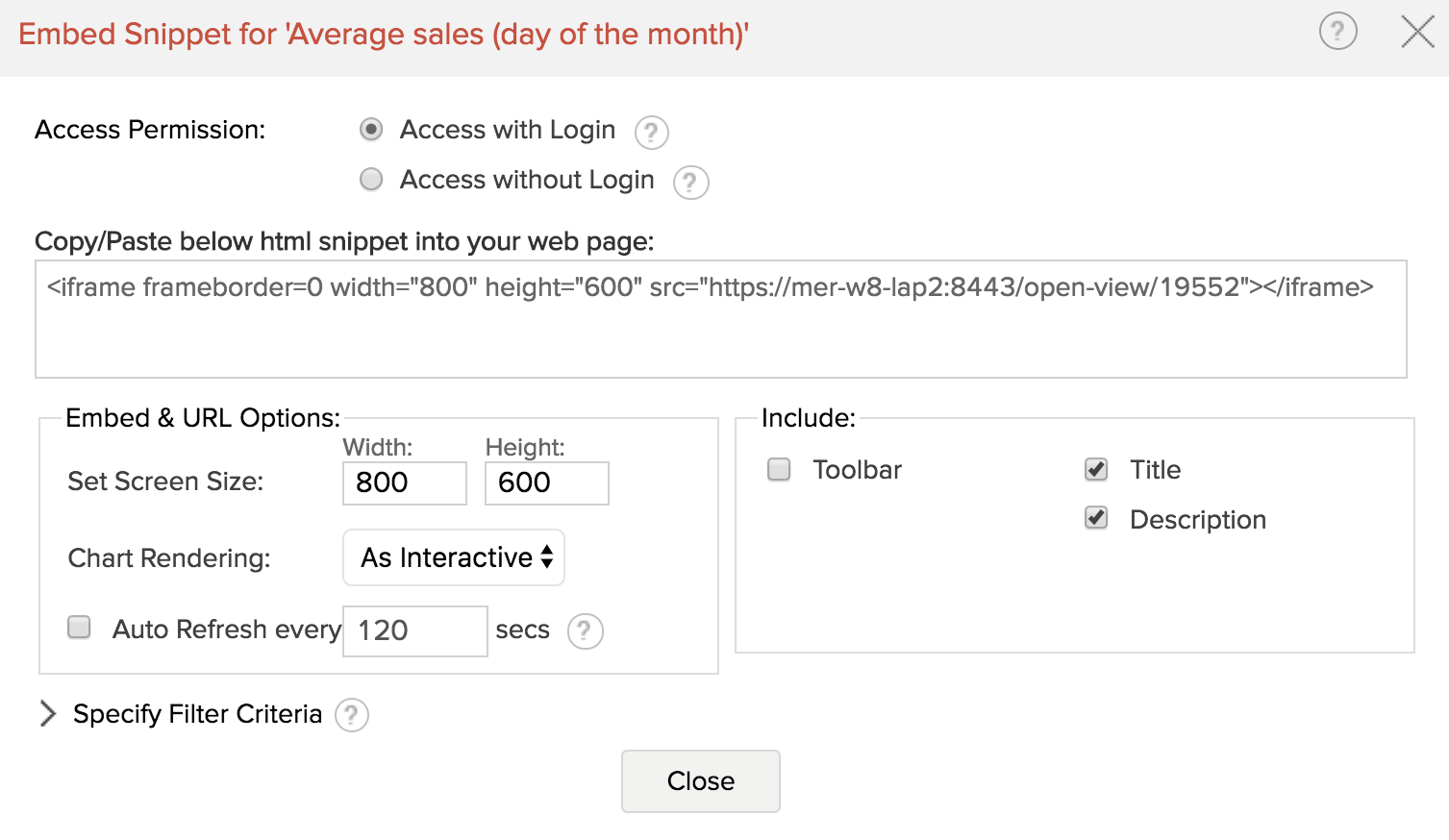Uncheck the Title checkbox
The width and height of the screenshot is (1449, 840).
tap(1096, 469)
